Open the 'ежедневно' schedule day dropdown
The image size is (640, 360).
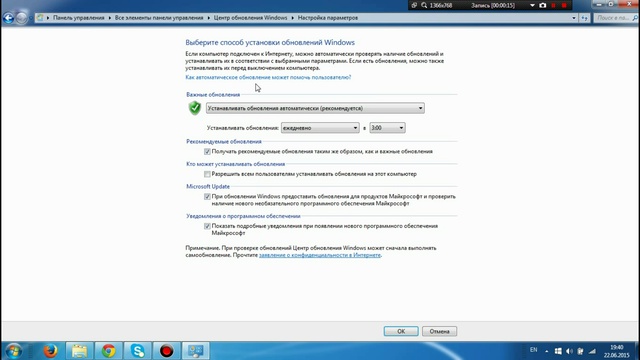click(x=320, y=128)
